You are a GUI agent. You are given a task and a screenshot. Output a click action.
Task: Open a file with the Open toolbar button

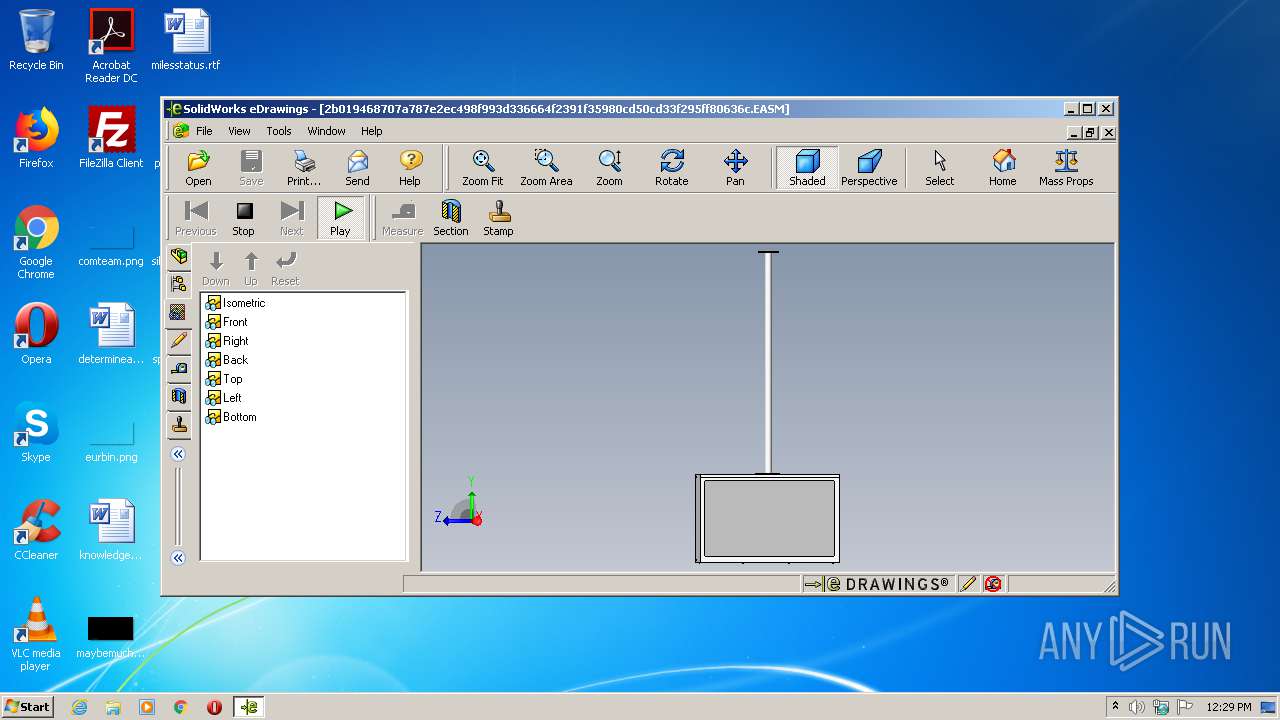point(198,168)
